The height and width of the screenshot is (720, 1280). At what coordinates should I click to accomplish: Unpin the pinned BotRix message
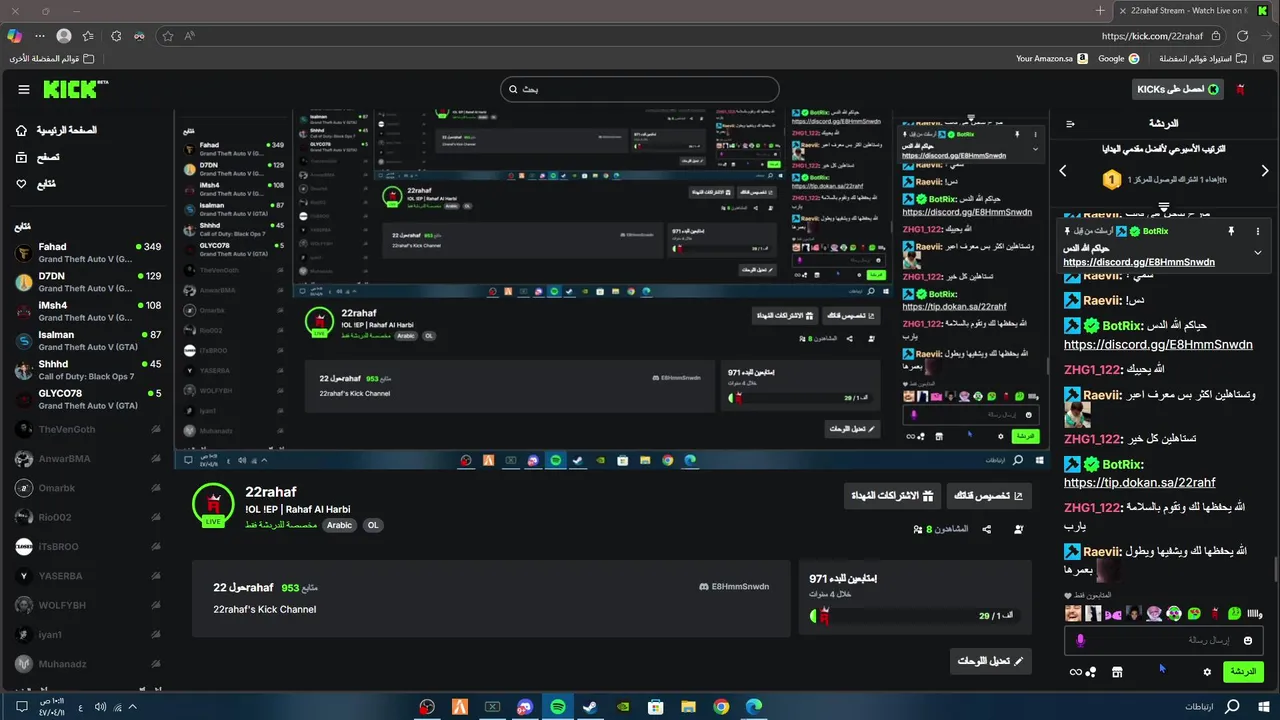[1231, 231]
